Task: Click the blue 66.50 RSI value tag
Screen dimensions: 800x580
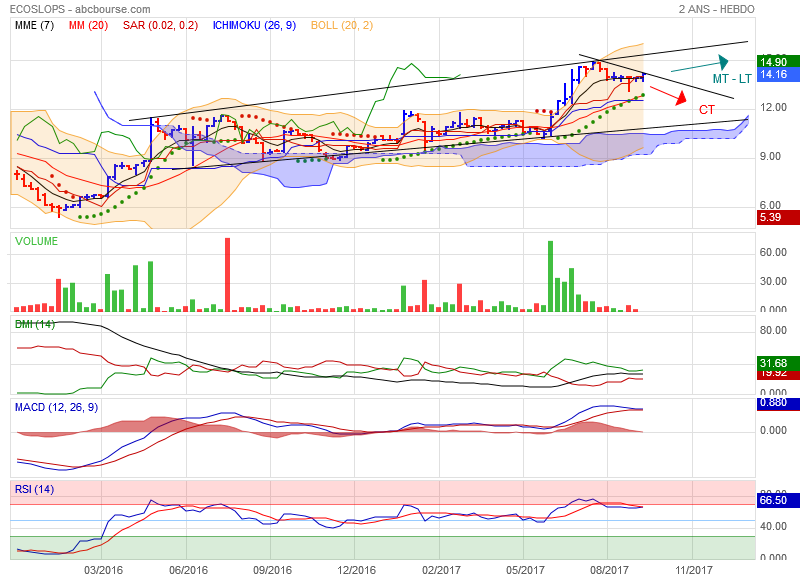Action: [x=778, y=500]
